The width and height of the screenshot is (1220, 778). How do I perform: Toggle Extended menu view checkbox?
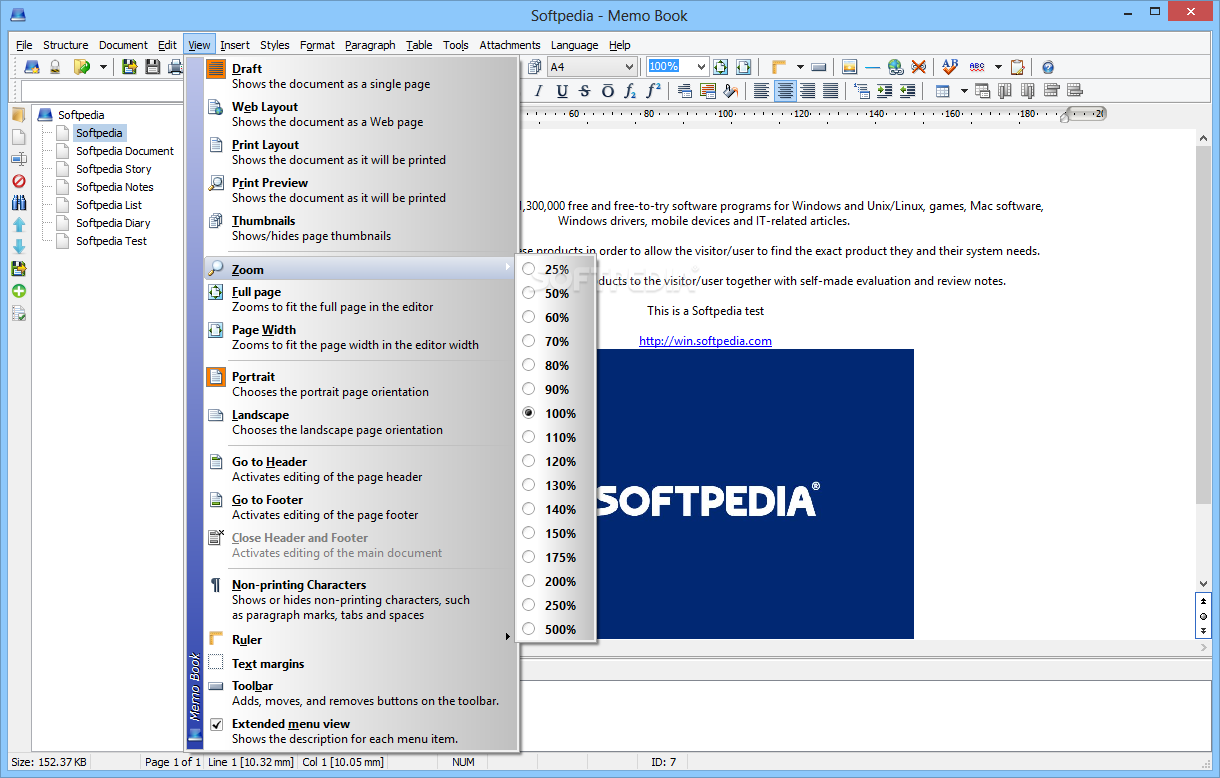coord(216,725)
